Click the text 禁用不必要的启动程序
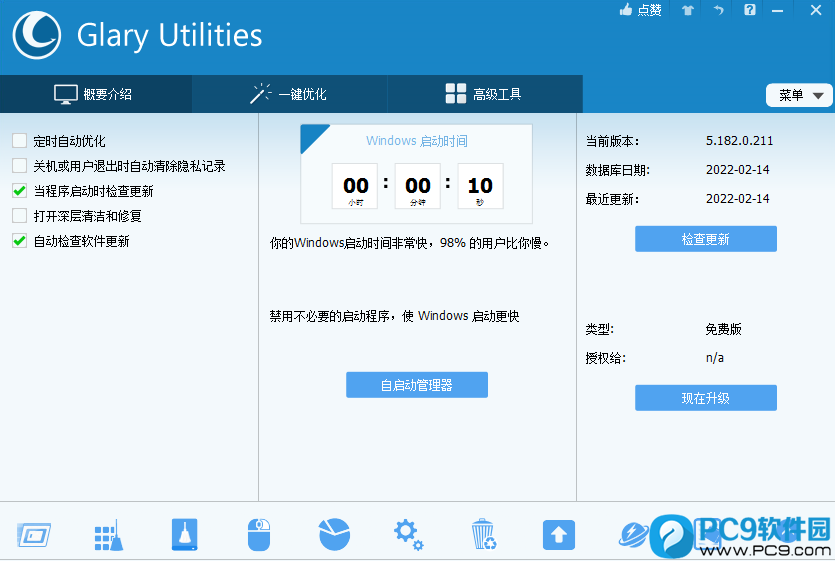Image resolution: width=835 pixels, height=561 pixels. (x=329, y=316)
